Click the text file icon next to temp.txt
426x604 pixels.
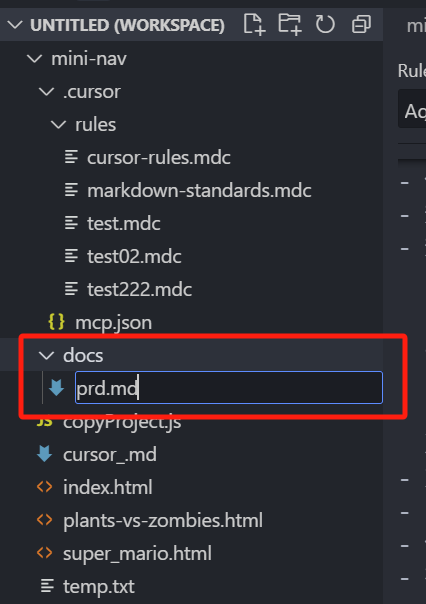coord(47,586)
